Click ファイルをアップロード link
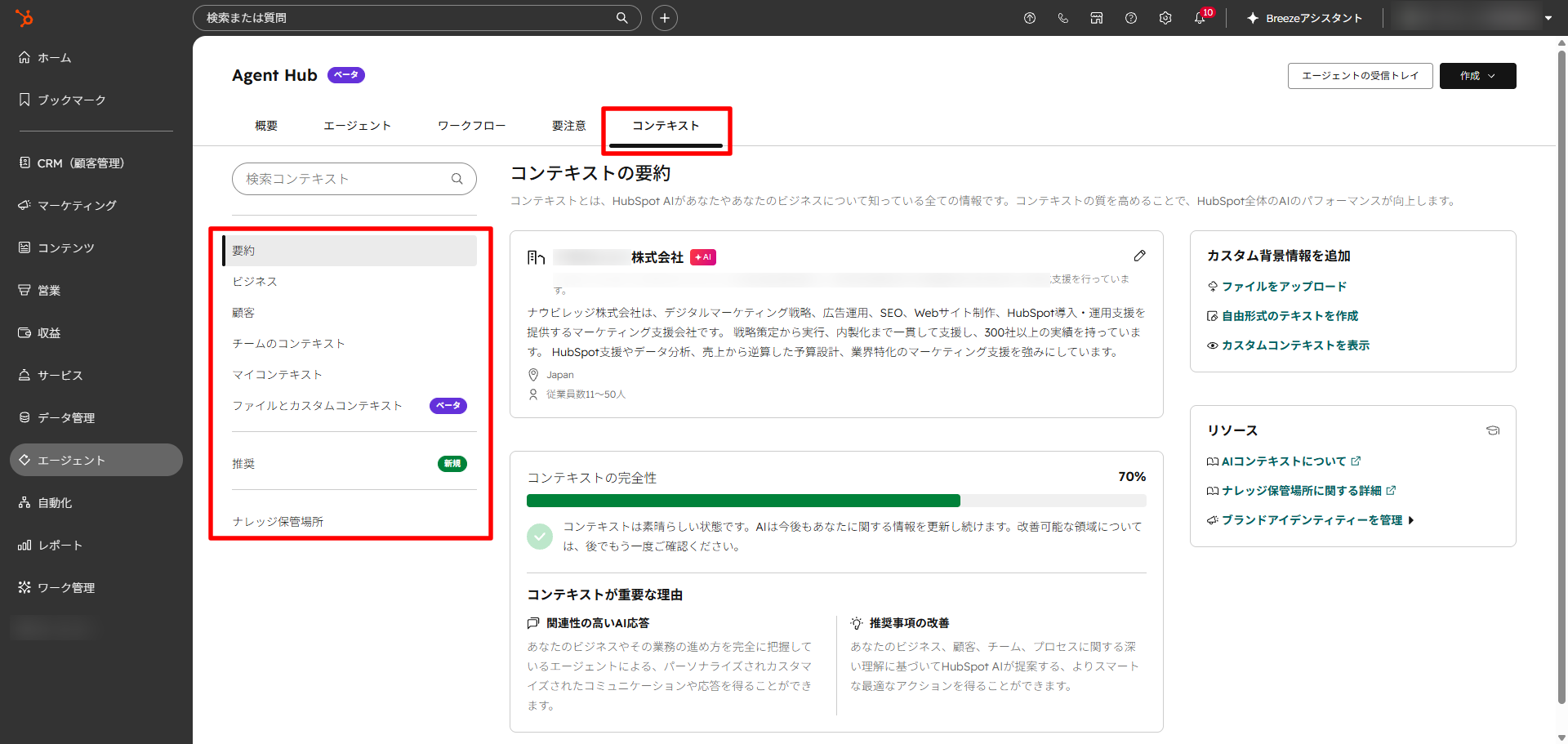Image resolution: width=1568 pixels, height=744 pixels. tap(1277, 287)
